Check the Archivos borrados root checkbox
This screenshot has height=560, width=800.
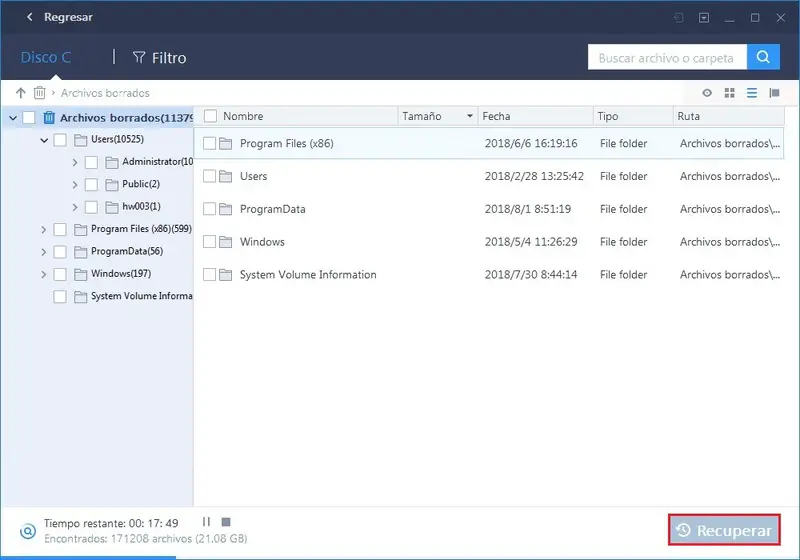coord(29,118)
